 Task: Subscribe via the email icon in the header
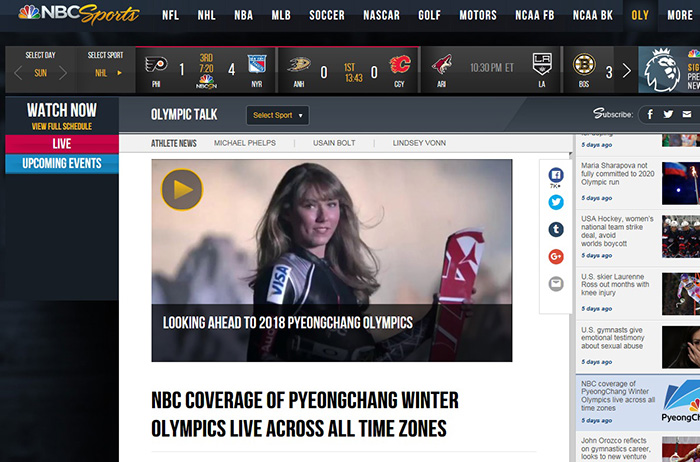coord(687,114)
